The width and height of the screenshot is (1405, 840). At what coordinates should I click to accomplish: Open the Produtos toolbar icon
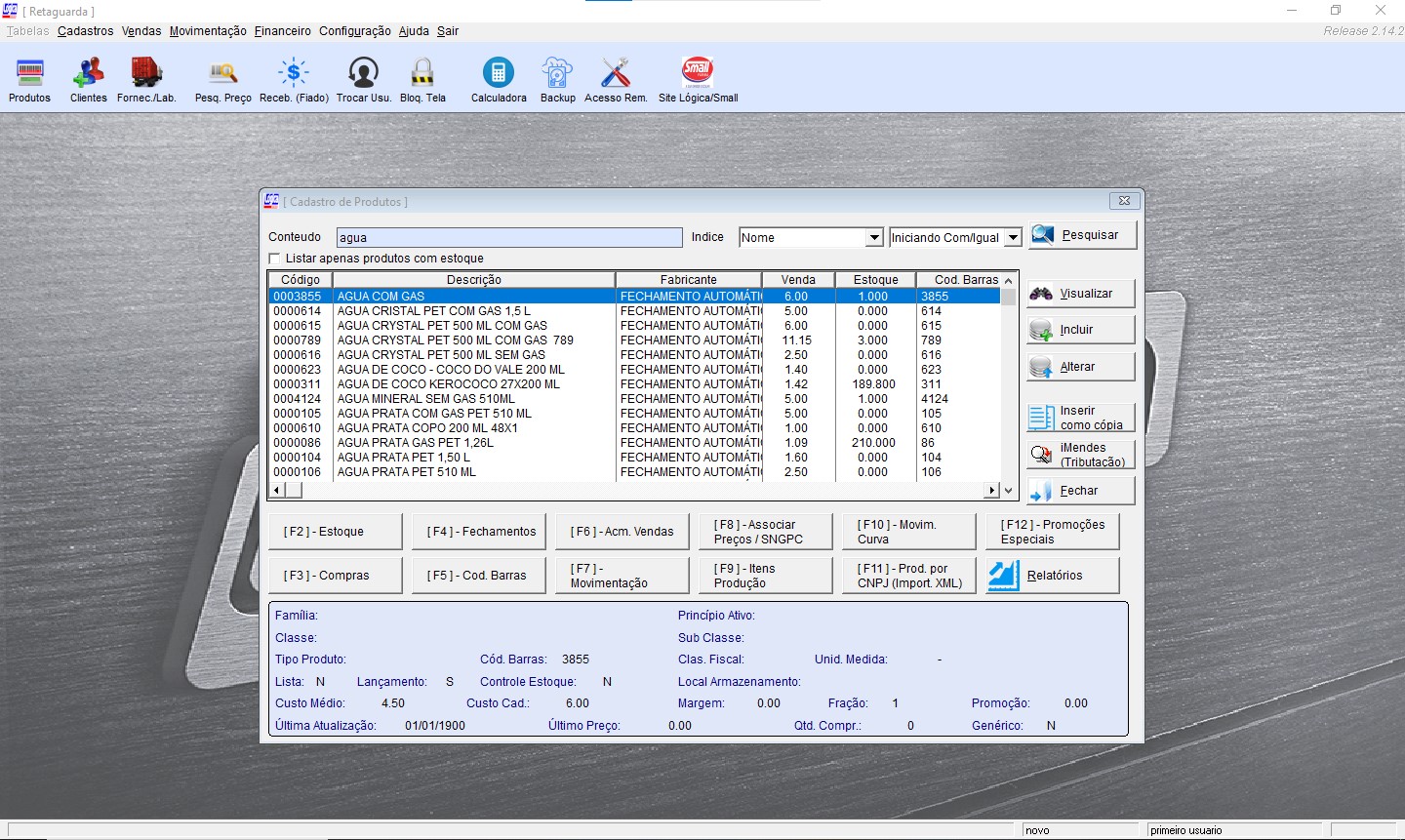(29, 74)
